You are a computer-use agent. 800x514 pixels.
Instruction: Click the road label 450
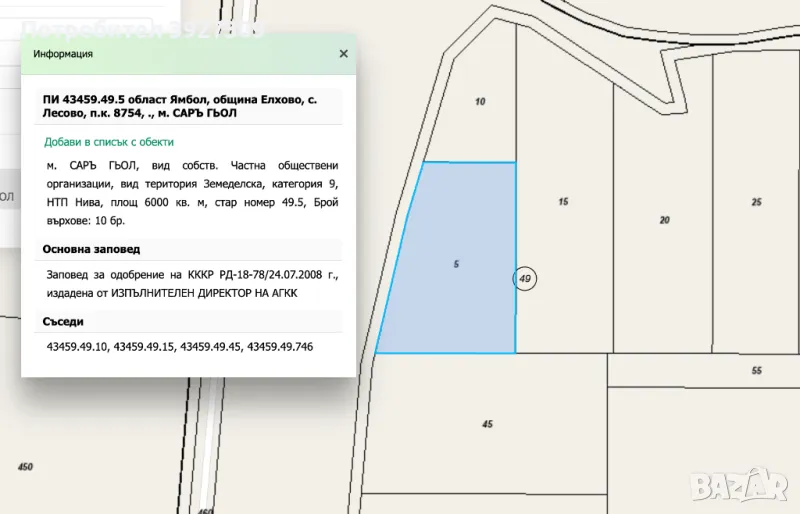click(25, 467)
